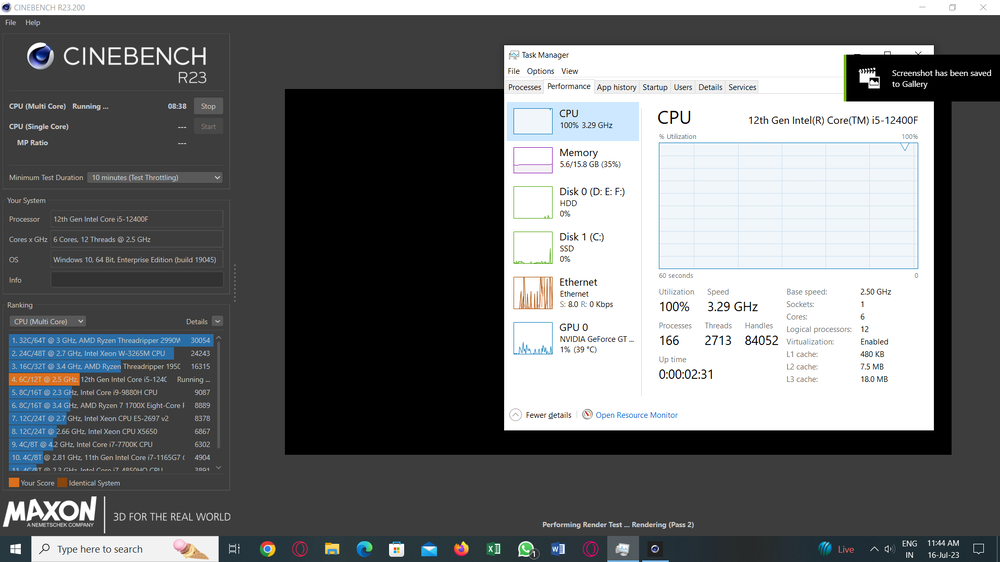Open Microsoft Store from taskbar
The height and width of the screenshot is (562, 1000).
(x=397, y=549)
